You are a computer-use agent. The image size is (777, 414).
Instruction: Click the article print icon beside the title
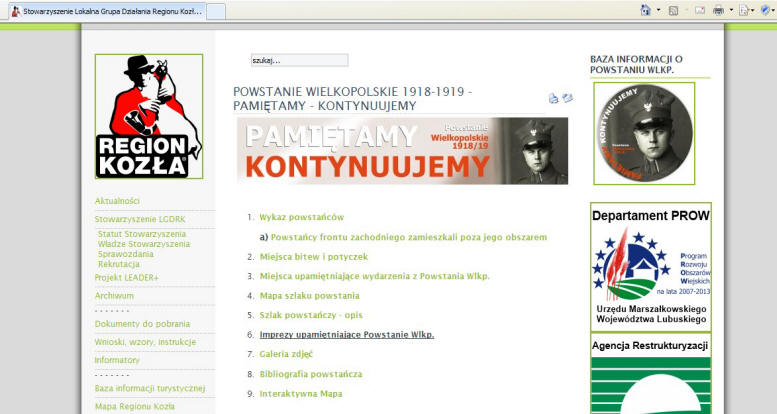click(554, 98)
